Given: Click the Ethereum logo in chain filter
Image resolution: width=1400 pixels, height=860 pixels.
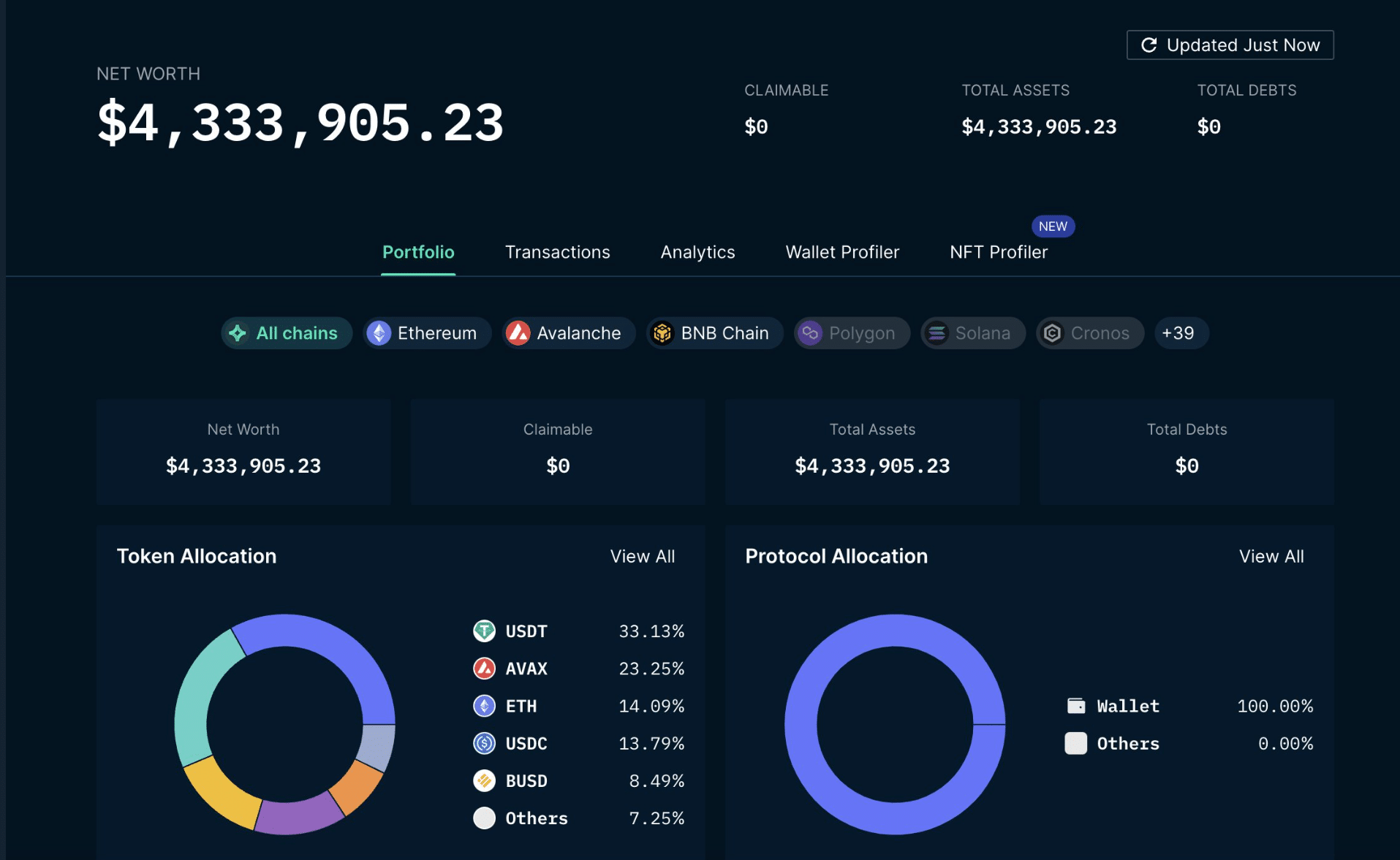Looking at the screenshot, I should tap(379, 333).
